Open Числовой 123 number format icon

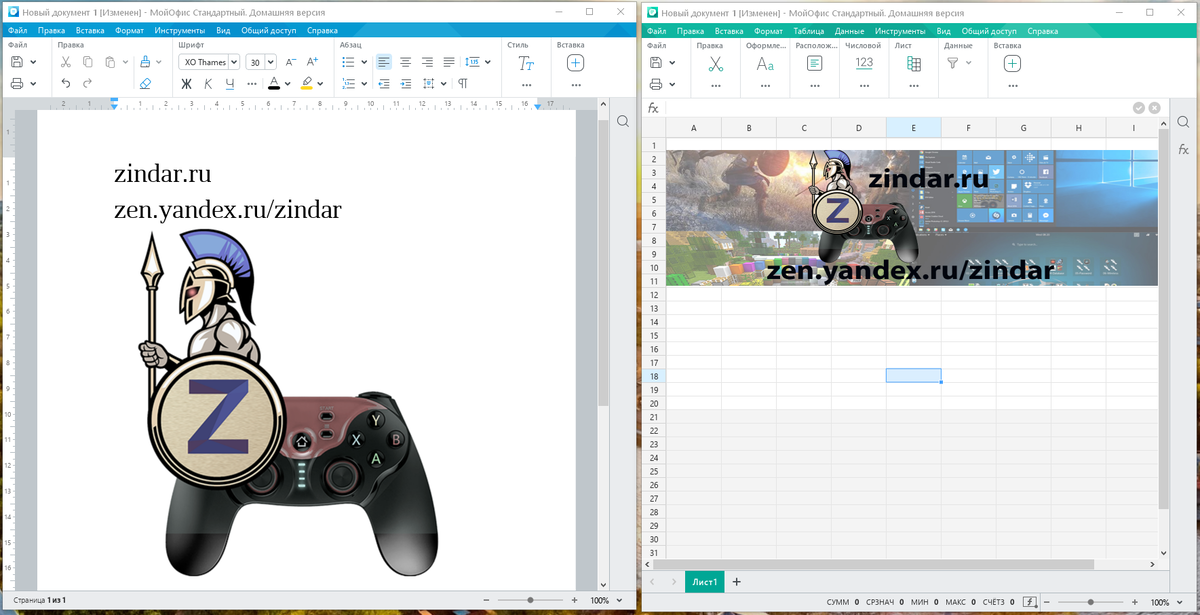(x=864, y=63)
